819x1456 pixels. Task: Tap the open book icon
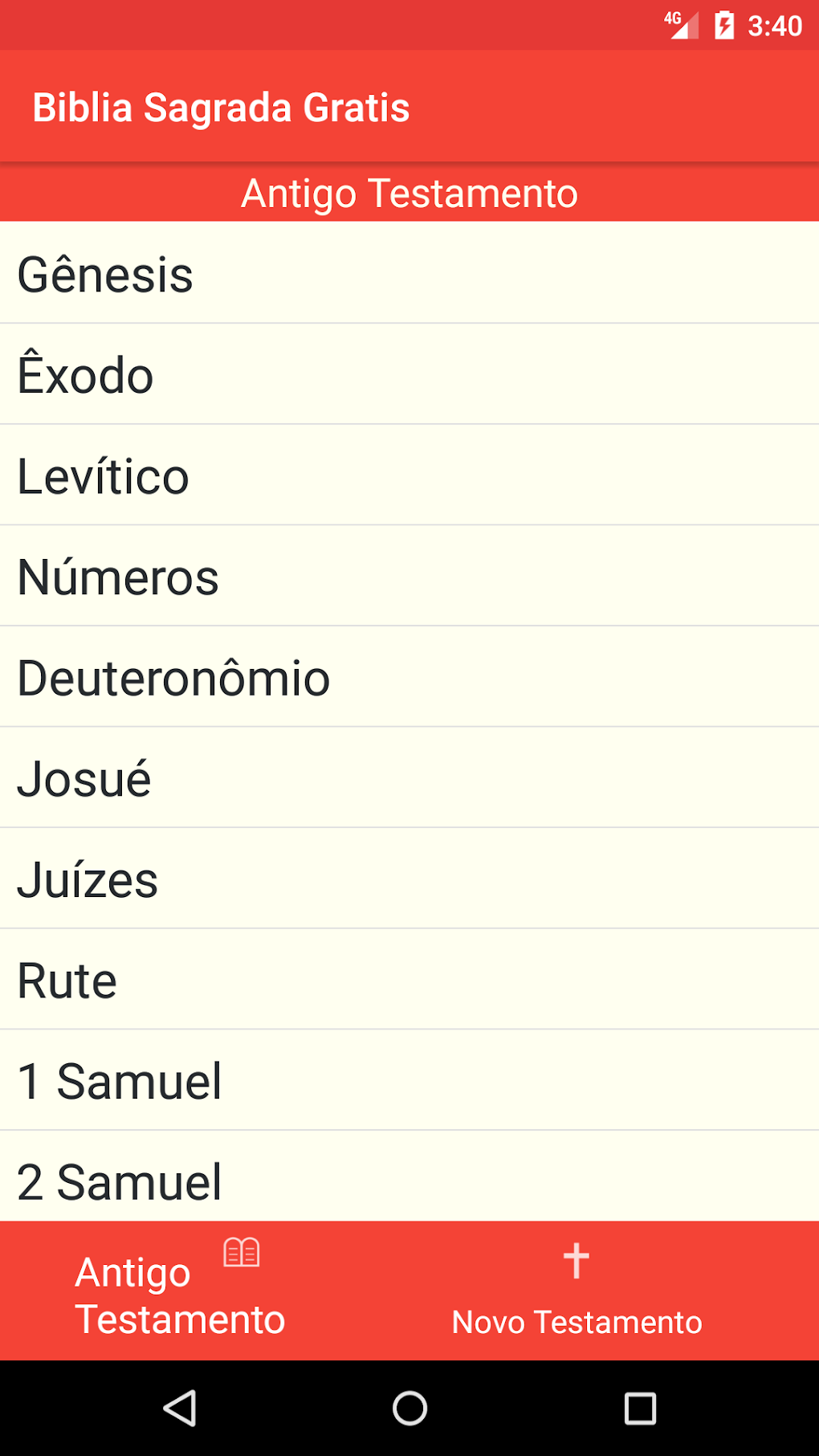241,1252
